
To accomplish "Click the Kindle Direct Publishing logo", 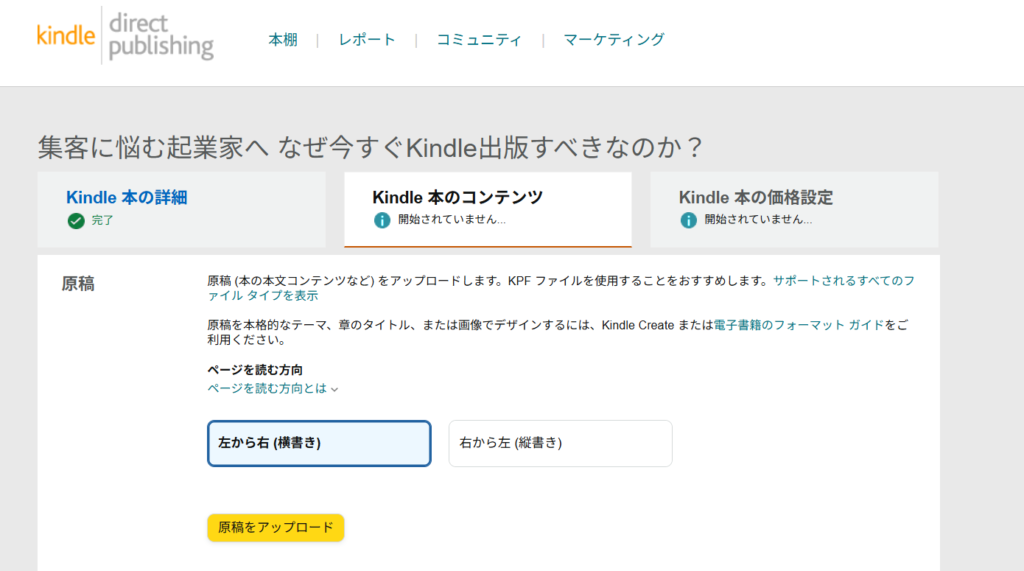I will point(125,37).
